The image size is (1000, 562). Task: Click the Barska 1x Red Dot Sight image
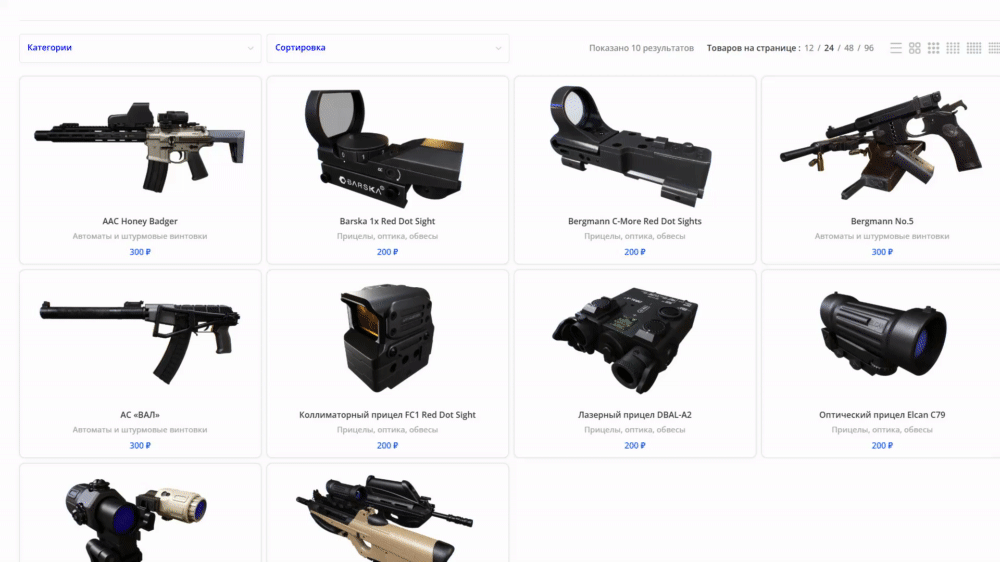tap(388, 147)
